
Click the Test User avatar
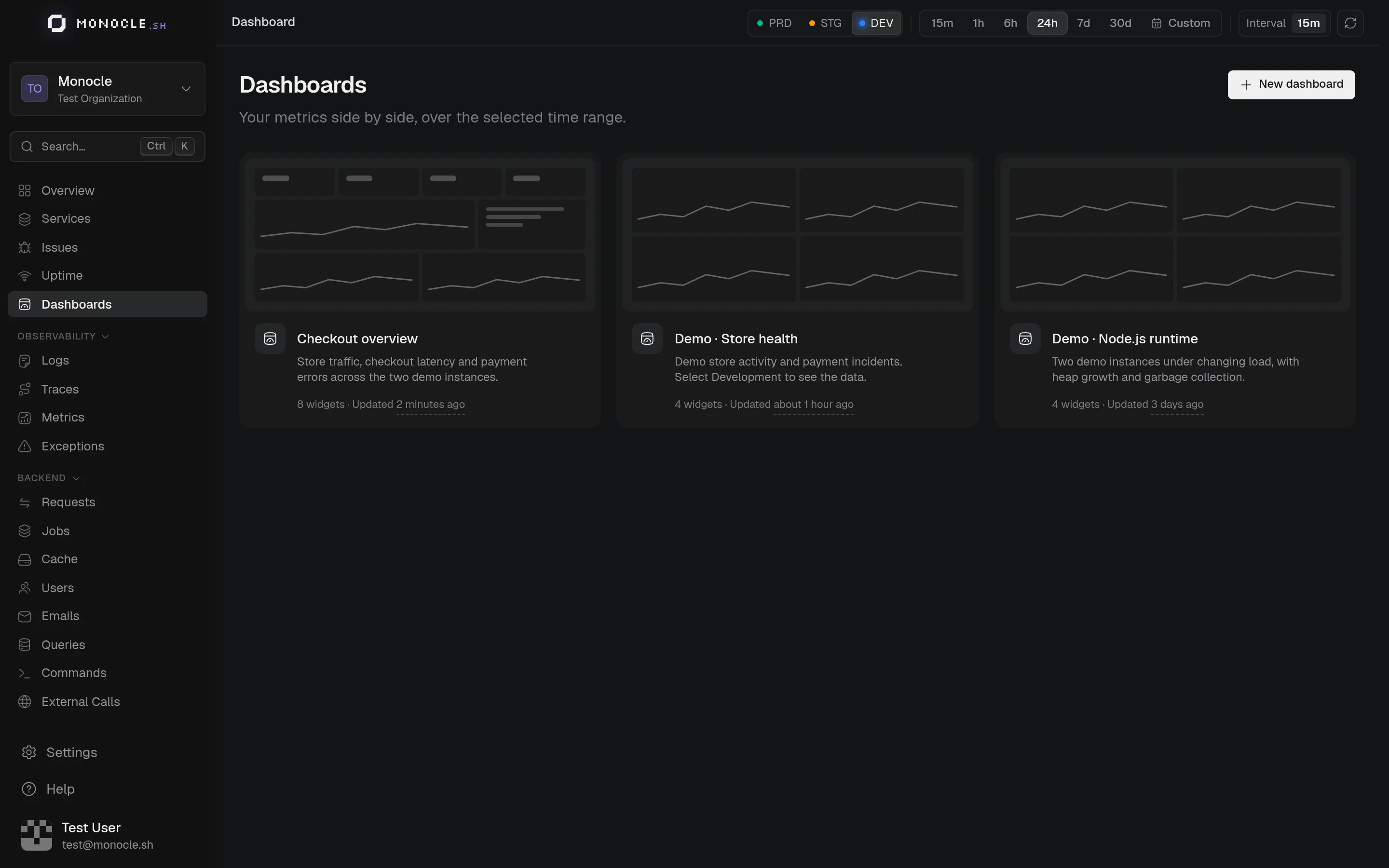coord(37,835)
